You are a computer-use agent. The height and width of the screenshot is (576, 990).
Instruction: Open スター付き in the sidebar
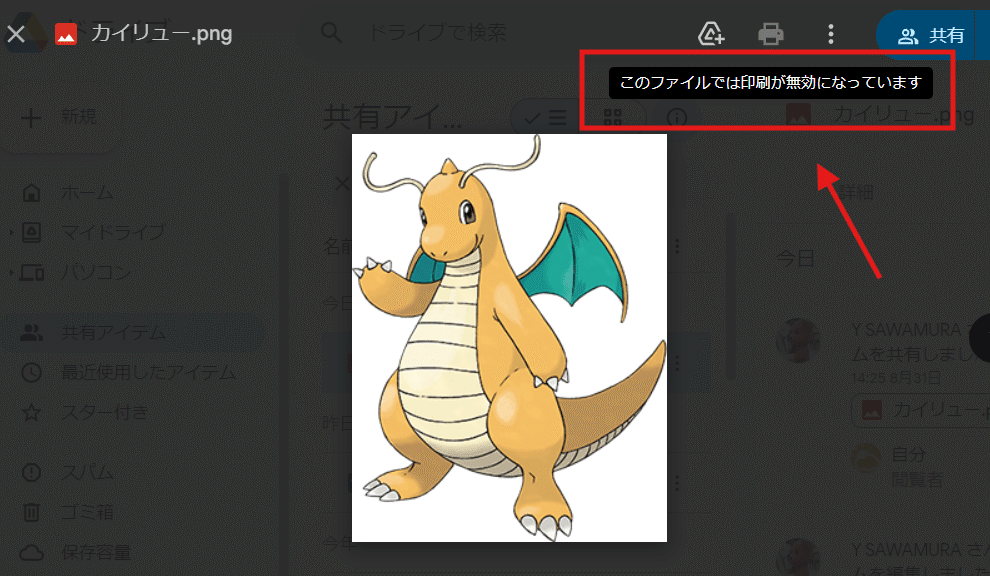point(104,412)
